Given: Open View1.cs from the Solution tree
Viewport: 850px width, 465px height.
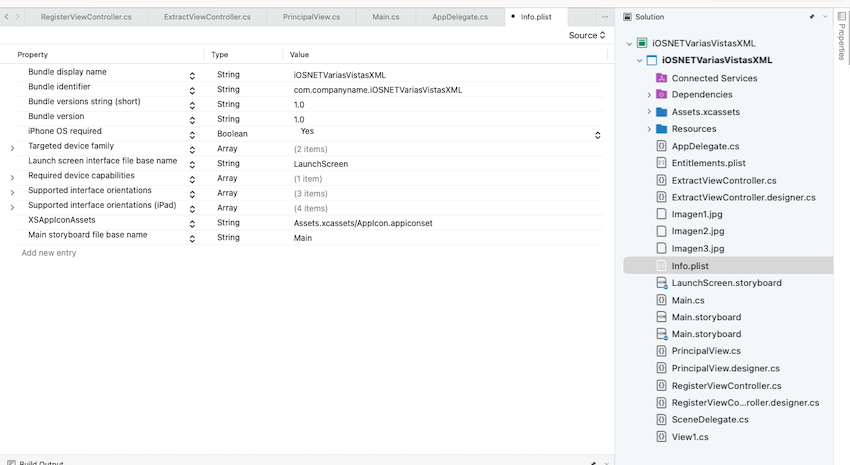Looking at the screenshot, I should point(690,437).
